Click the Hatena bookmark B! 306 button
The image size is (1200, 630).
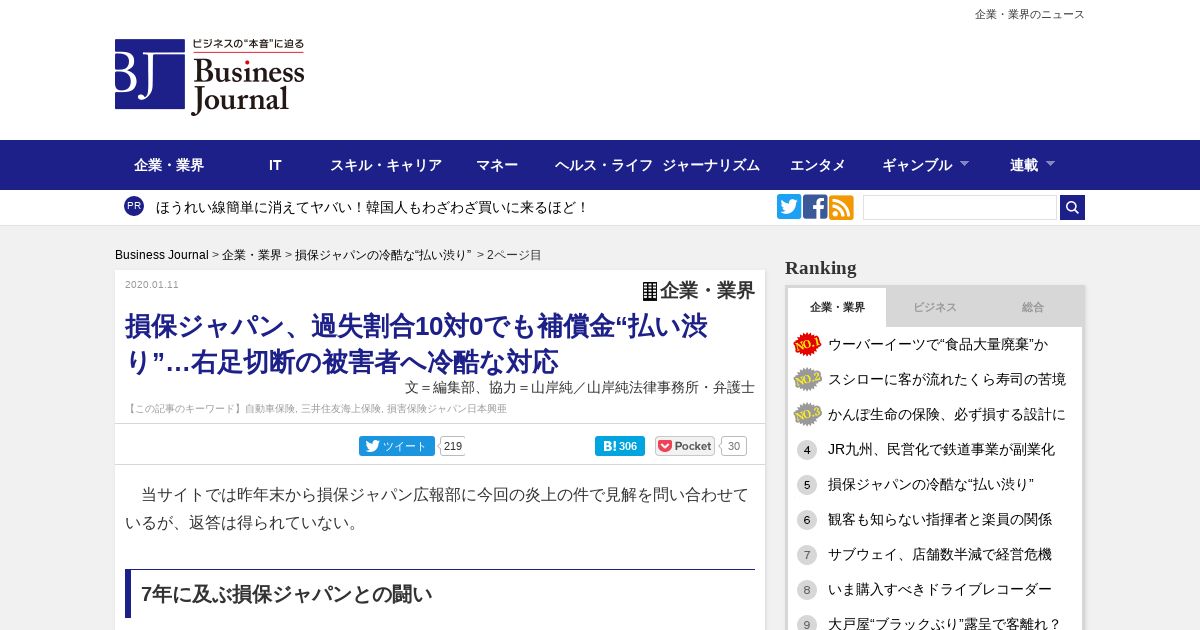pos(620,446)
